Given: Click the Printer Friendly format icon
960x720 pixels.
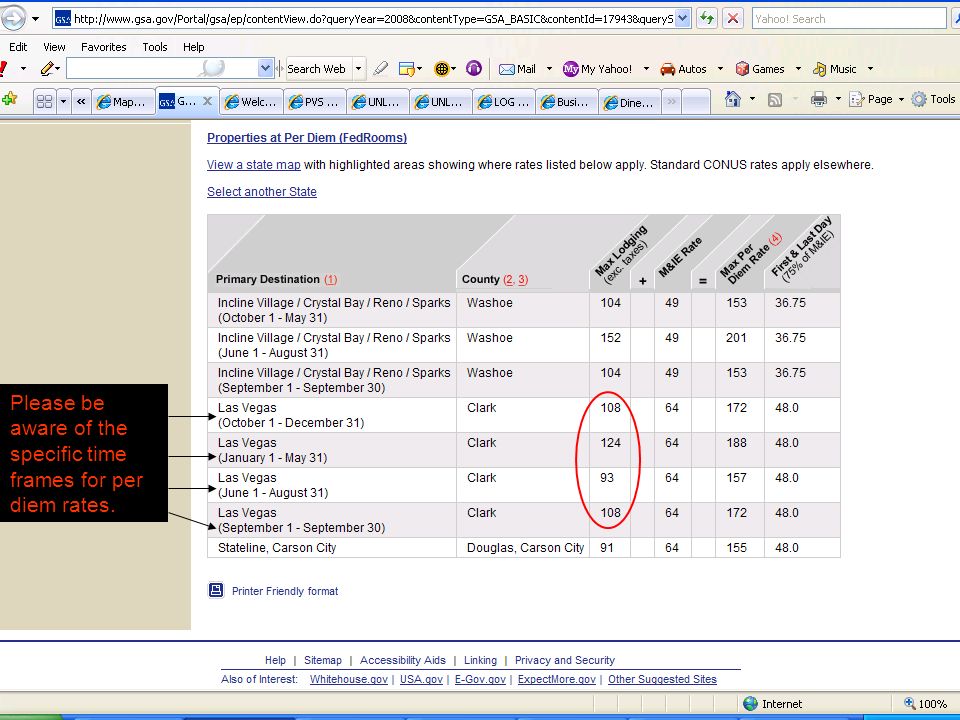Looking at the screenshot, I should (216, 590).
